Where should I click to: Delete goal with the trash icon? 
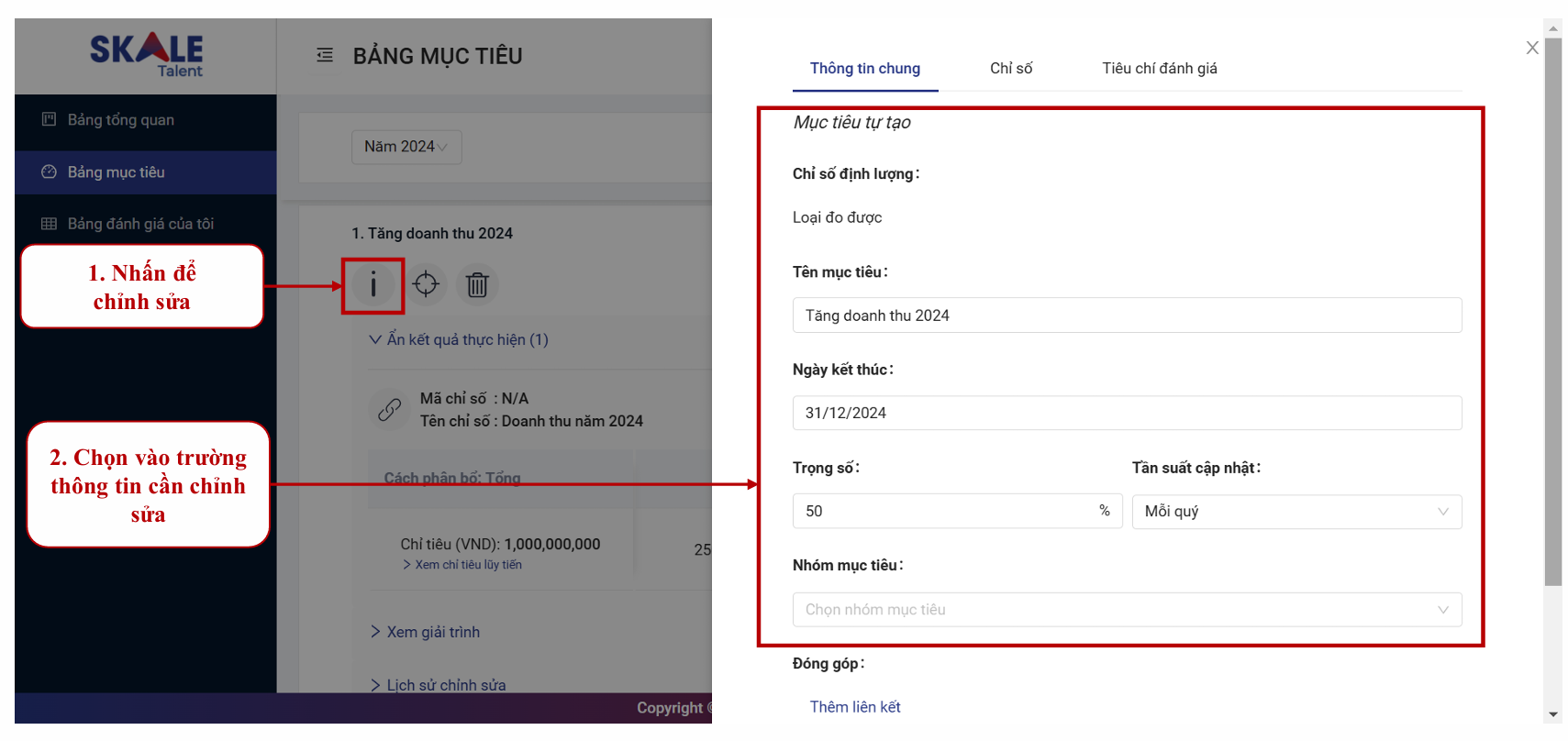pyautogui.click(x=477, y=285)
